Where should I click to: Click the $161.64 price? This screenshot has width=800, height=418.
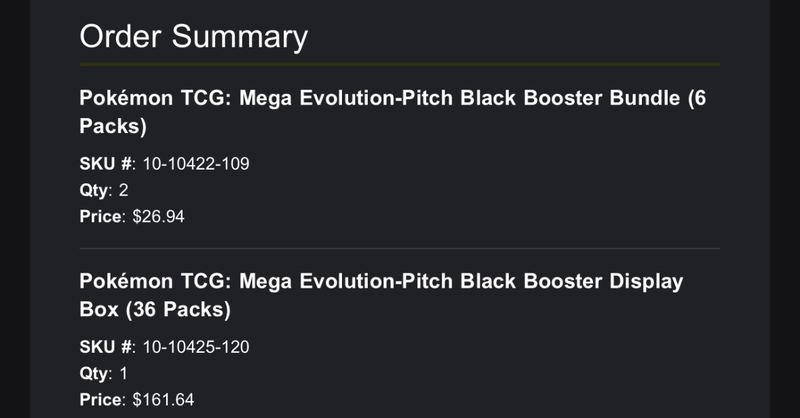163,400
